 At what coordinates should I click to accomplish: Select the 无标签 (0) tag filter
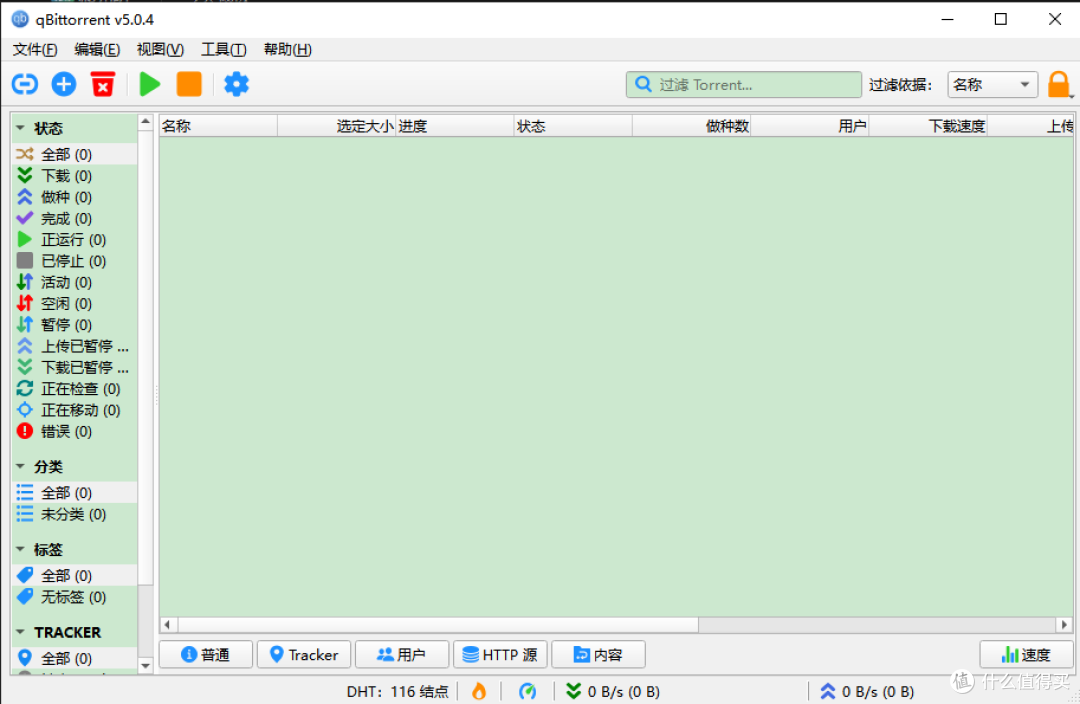(x=75, y=597)
